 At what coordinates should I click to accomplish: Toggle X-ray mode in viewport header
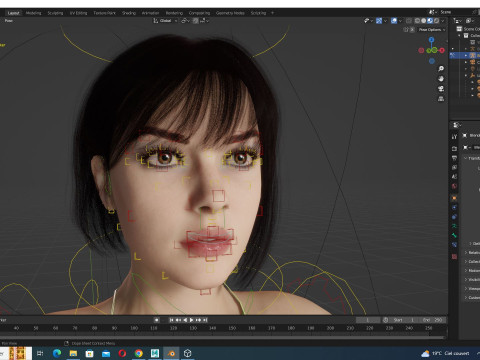click(x=409, y=21)
